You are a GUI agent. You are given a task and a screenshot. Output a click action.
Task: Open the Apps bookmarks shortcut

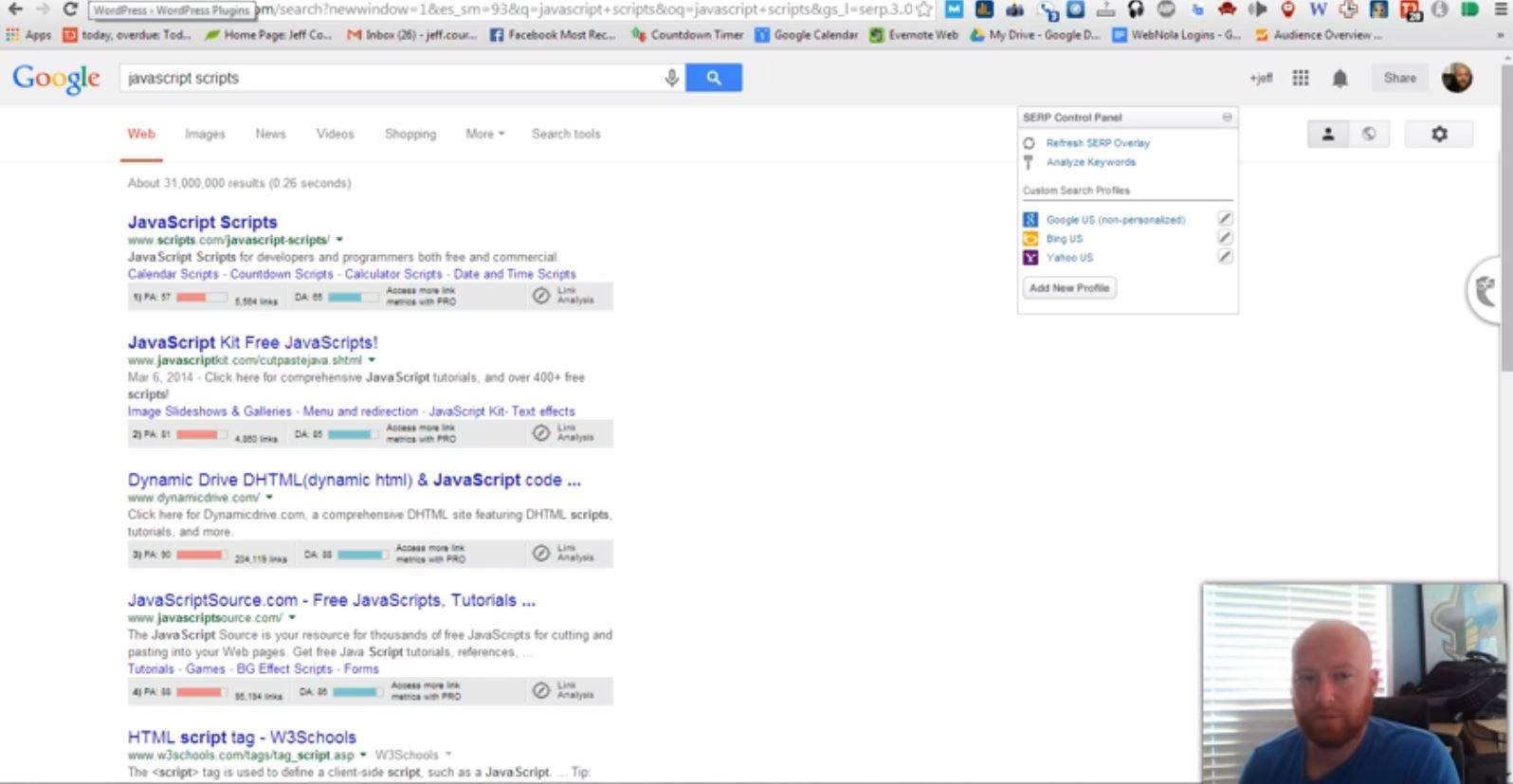click(28, 35)
